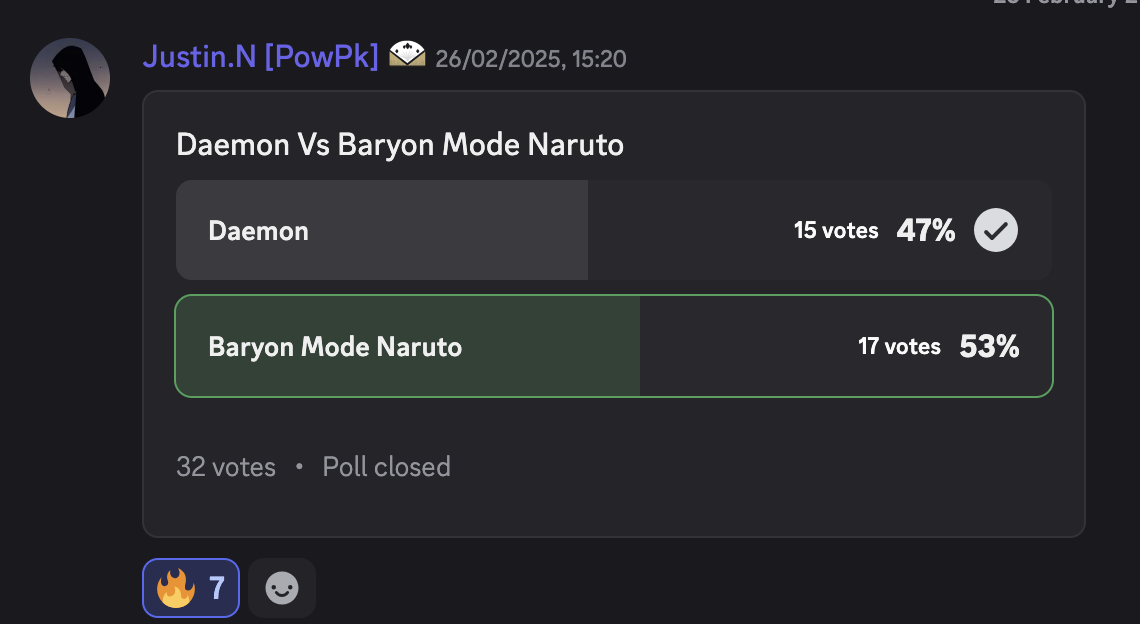Select the poll title Daemon Vs Baryon Mode Naruto
The height and width of the screenshot is (624, 1140).
coord(400,145)
